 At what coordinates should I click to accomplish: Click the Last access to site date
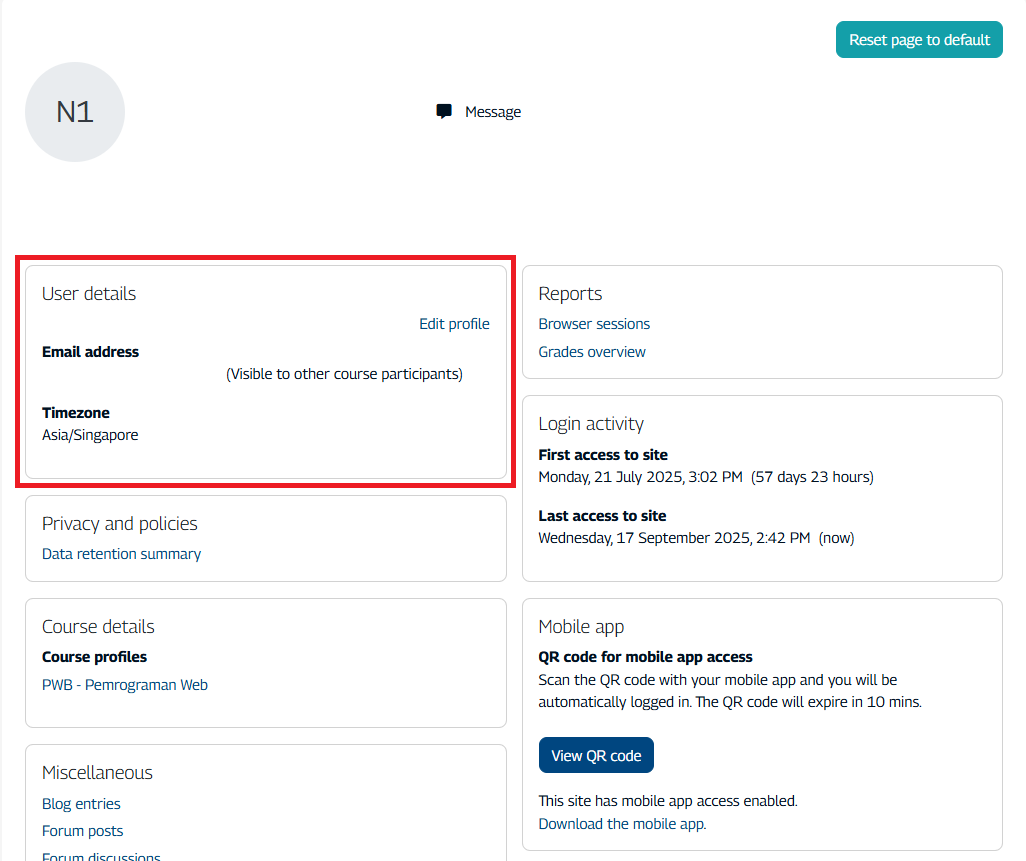674,538
